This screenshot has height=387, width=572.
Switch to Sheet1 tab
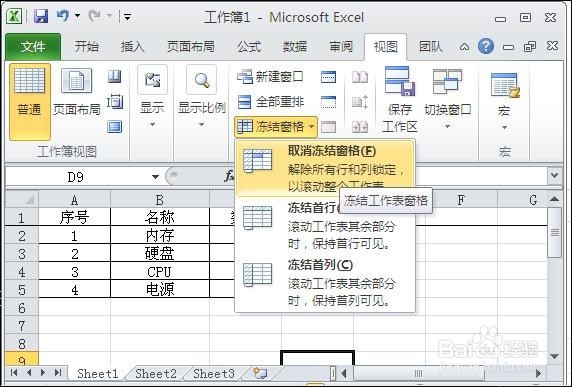[x=97, y=374]
